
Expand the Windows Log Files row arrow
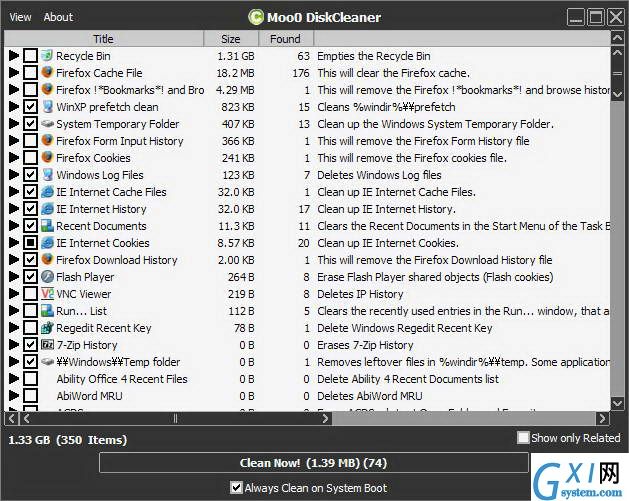[x=14, y=174]
